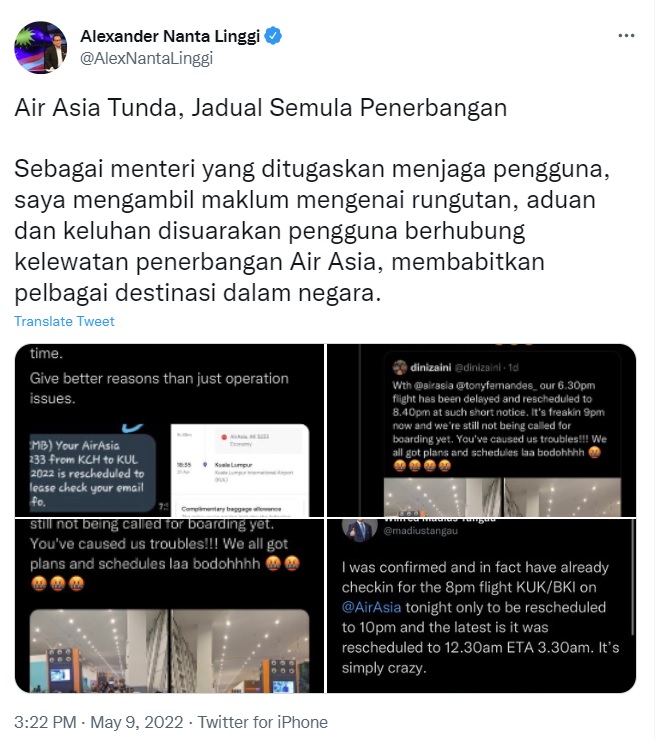Click the angry emoji row in bottom-left image
659x739 pixels.
(x=58, y=584)
